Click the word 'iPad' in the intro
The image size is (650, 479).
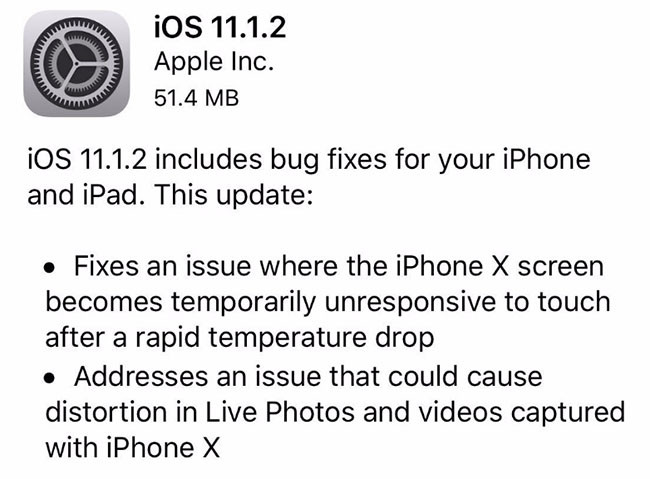110,195
